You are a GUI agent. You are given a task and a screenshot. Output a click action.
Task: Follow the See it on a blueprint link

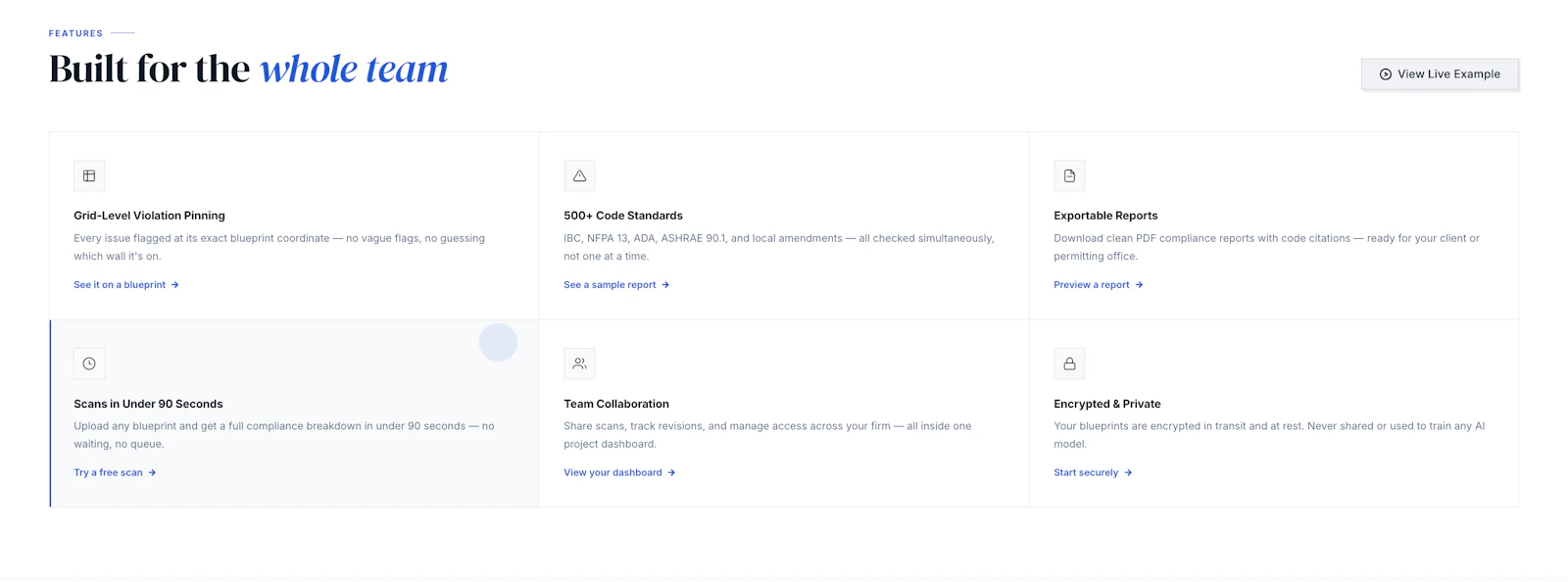[126, 285]
